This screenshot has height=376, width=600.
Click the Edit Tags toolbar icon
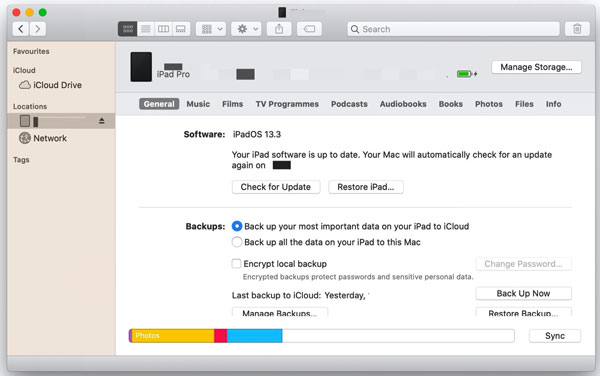[x=309, y=29]
